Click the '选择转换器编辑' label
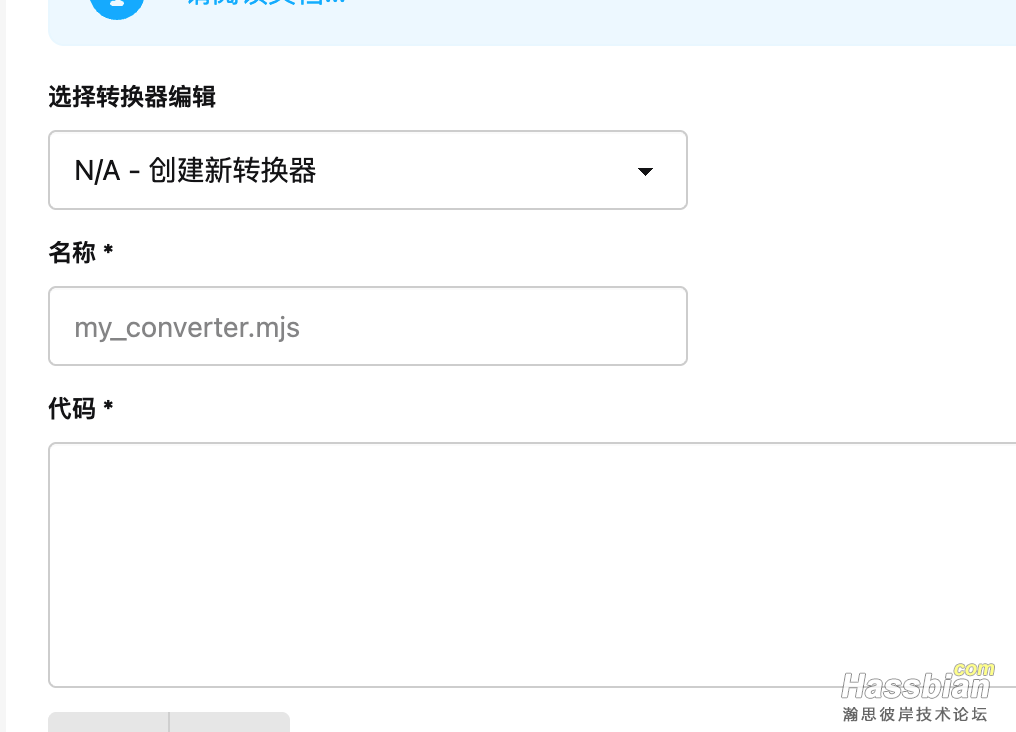Image resolution: width=1016 pixels, height=732 pixels. (132, 97)
